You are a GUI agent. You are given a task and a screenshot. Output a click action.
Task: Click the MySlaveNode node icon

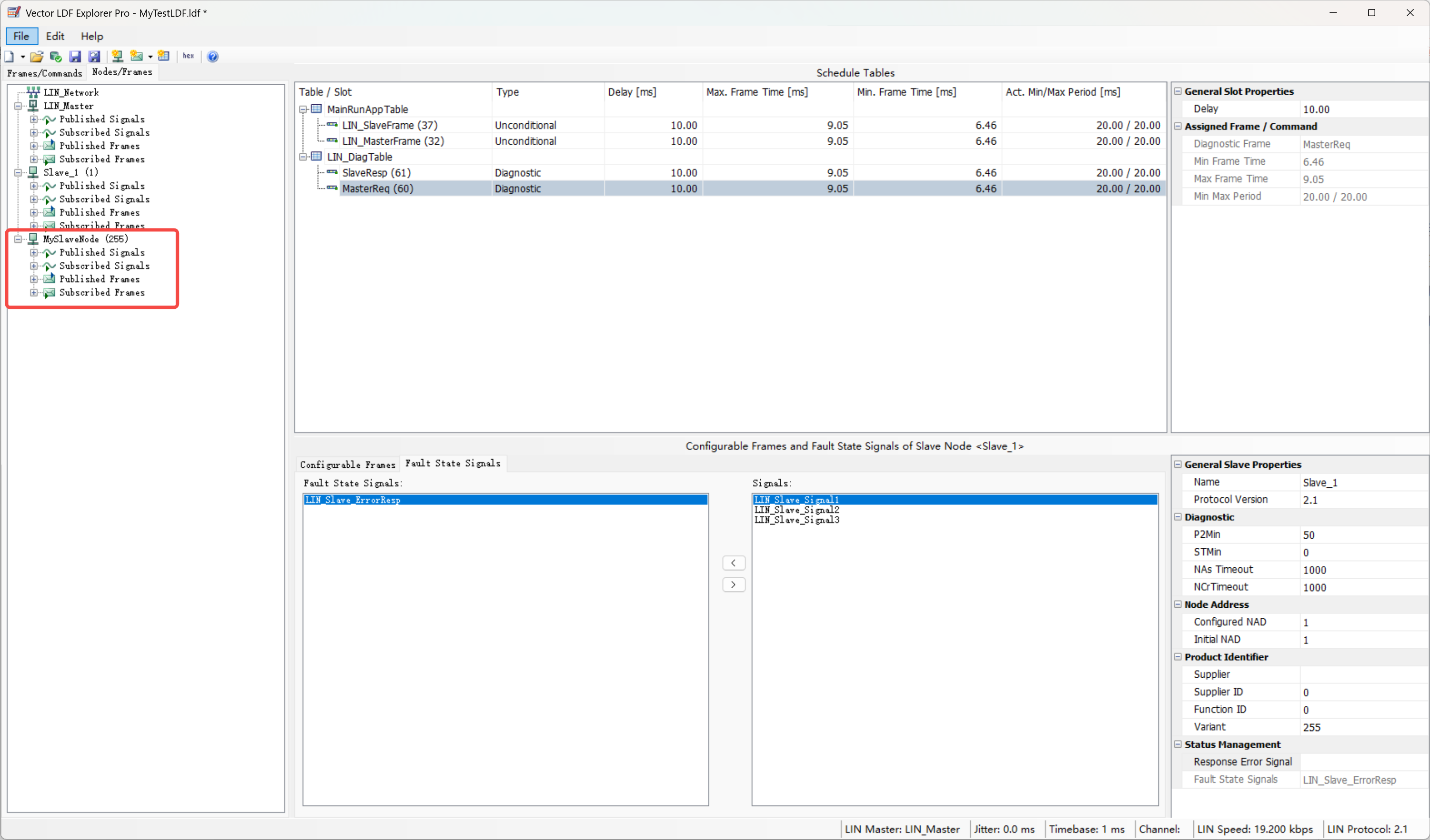pyautogui.click(x=33, y=239)
